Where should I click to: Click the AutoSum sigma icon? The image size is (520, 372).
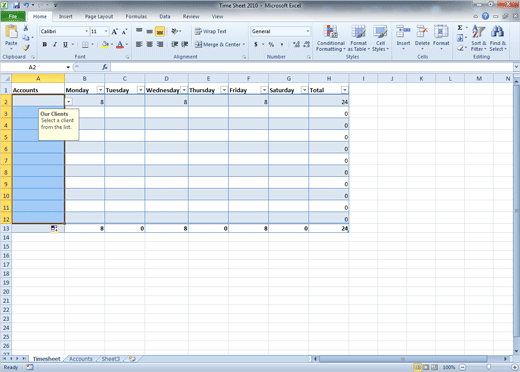click(460, 28)
